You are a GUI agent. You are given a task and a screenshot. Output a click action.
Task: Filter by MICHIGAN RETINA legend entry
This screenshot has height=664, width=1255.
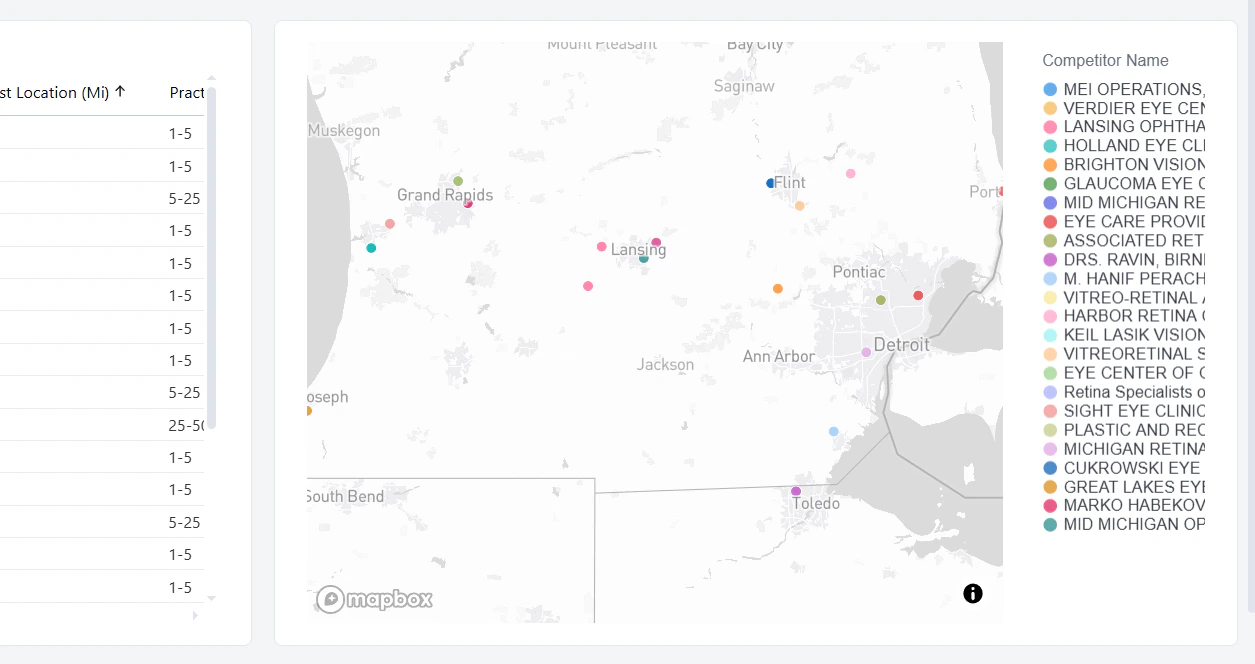click(x=1124, y=449)
